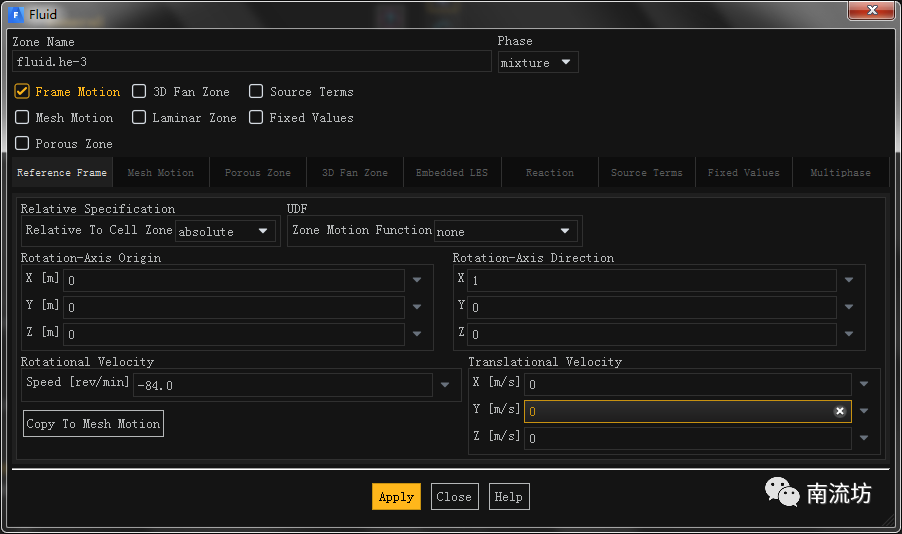Click the Fluid dialog title bar icon
Screen dimensions: 902x534
coord(15,14)
